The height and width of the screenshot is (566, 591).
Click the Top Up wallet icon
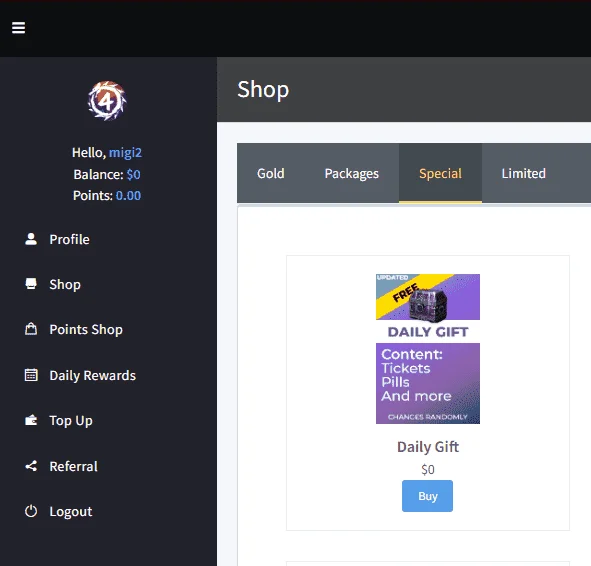click(31, 420)
